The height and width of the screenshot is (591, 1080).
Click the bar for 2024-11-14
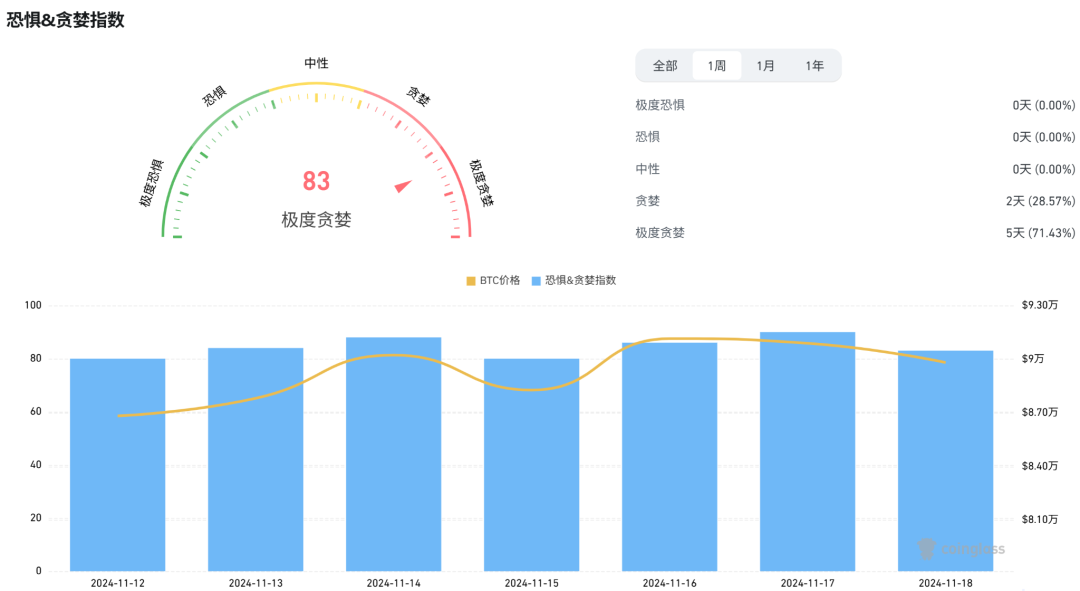[393, 454]
